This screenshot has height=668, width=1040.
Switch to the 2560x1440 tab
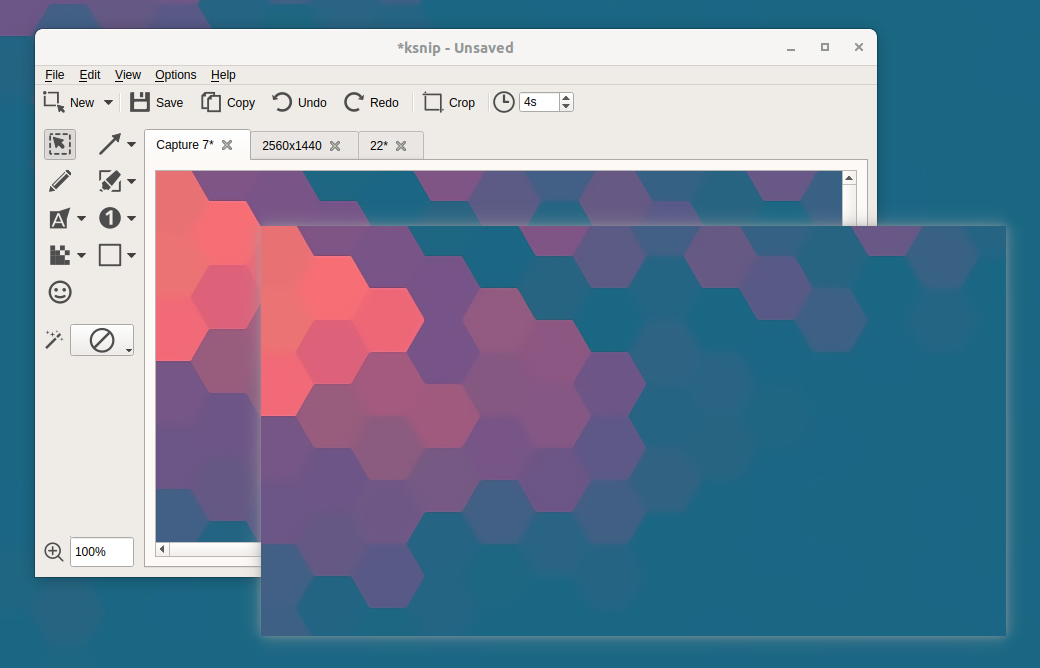tap(294, 145)
